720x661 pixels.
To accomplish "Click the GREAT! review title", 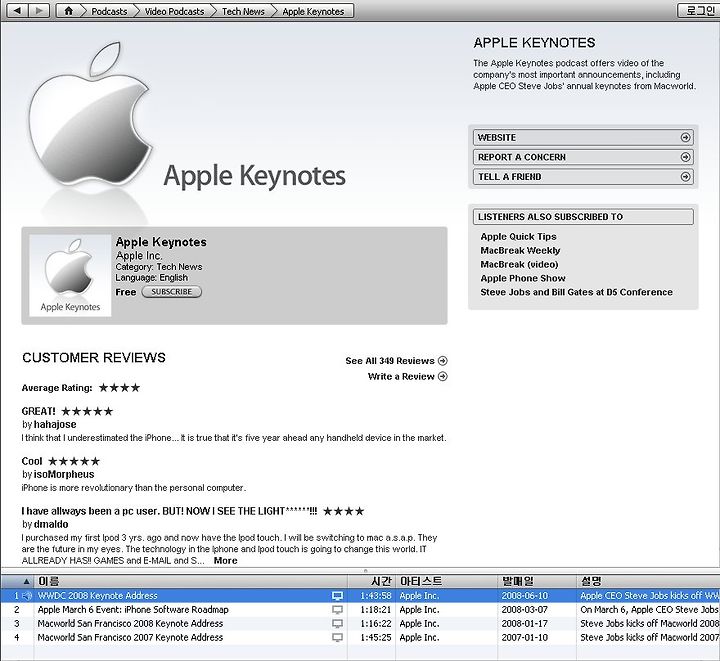I will pos(39,411).
